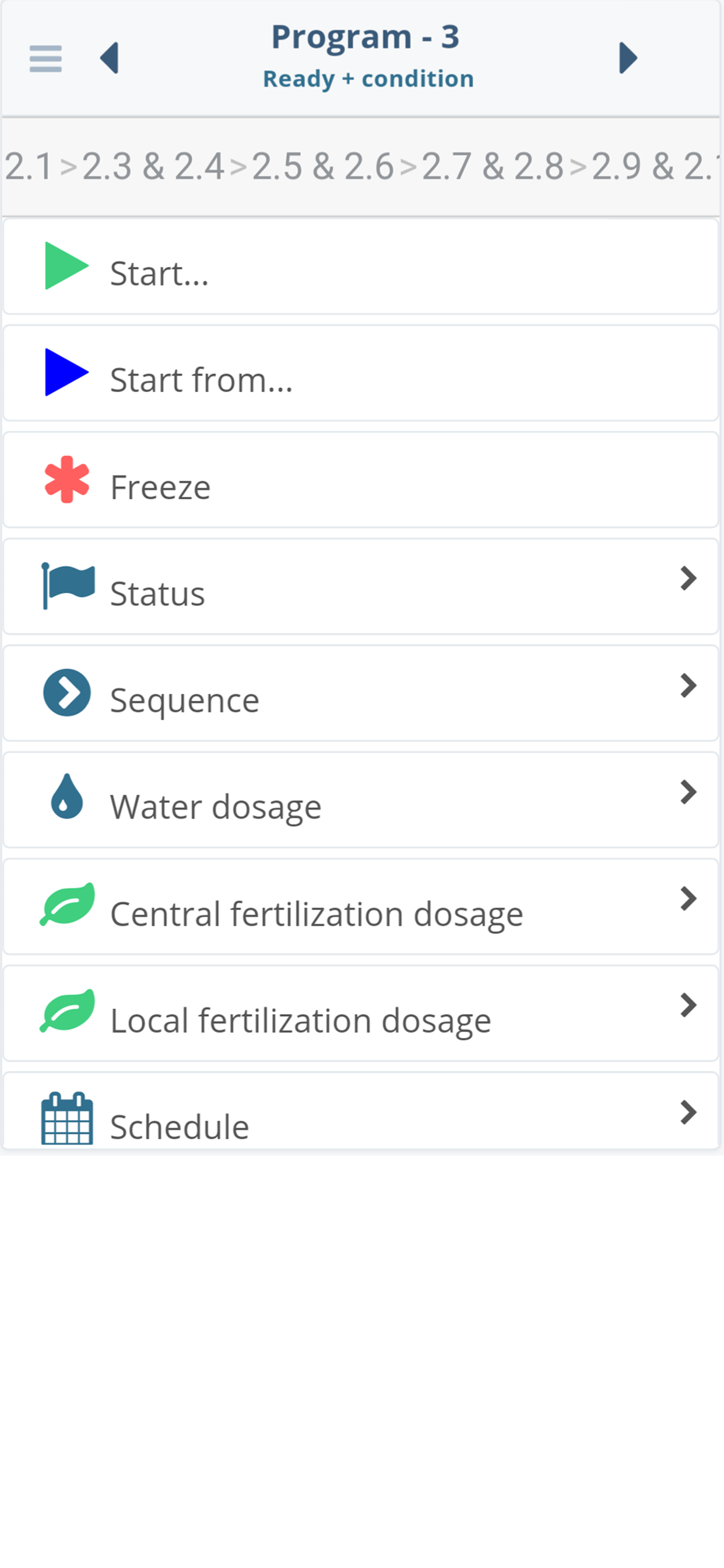Click the blue Start from play icon

tap(66, 373)
